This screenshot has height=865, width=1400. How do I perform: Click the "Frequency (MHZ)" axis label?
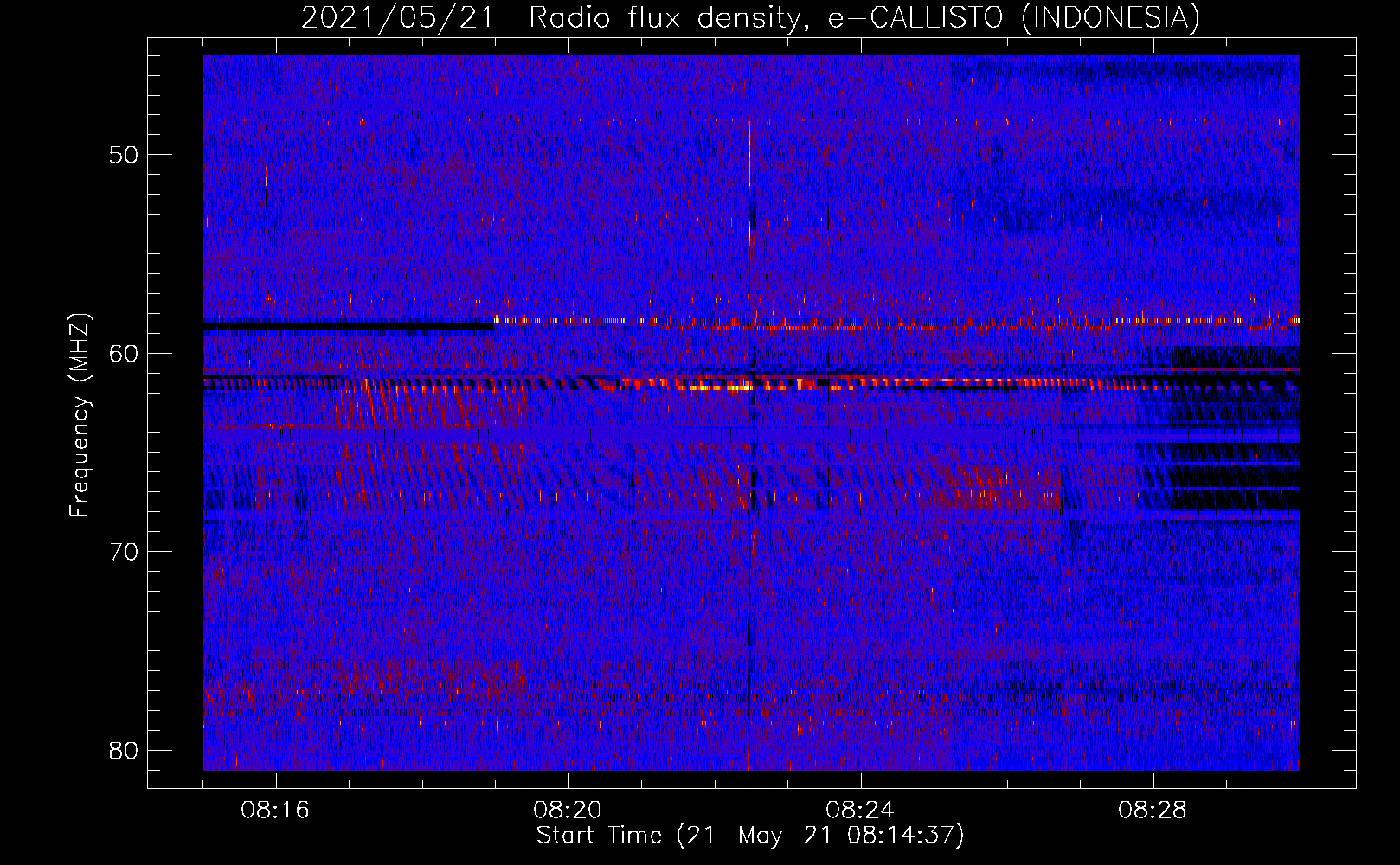click(x=80, y=415)
